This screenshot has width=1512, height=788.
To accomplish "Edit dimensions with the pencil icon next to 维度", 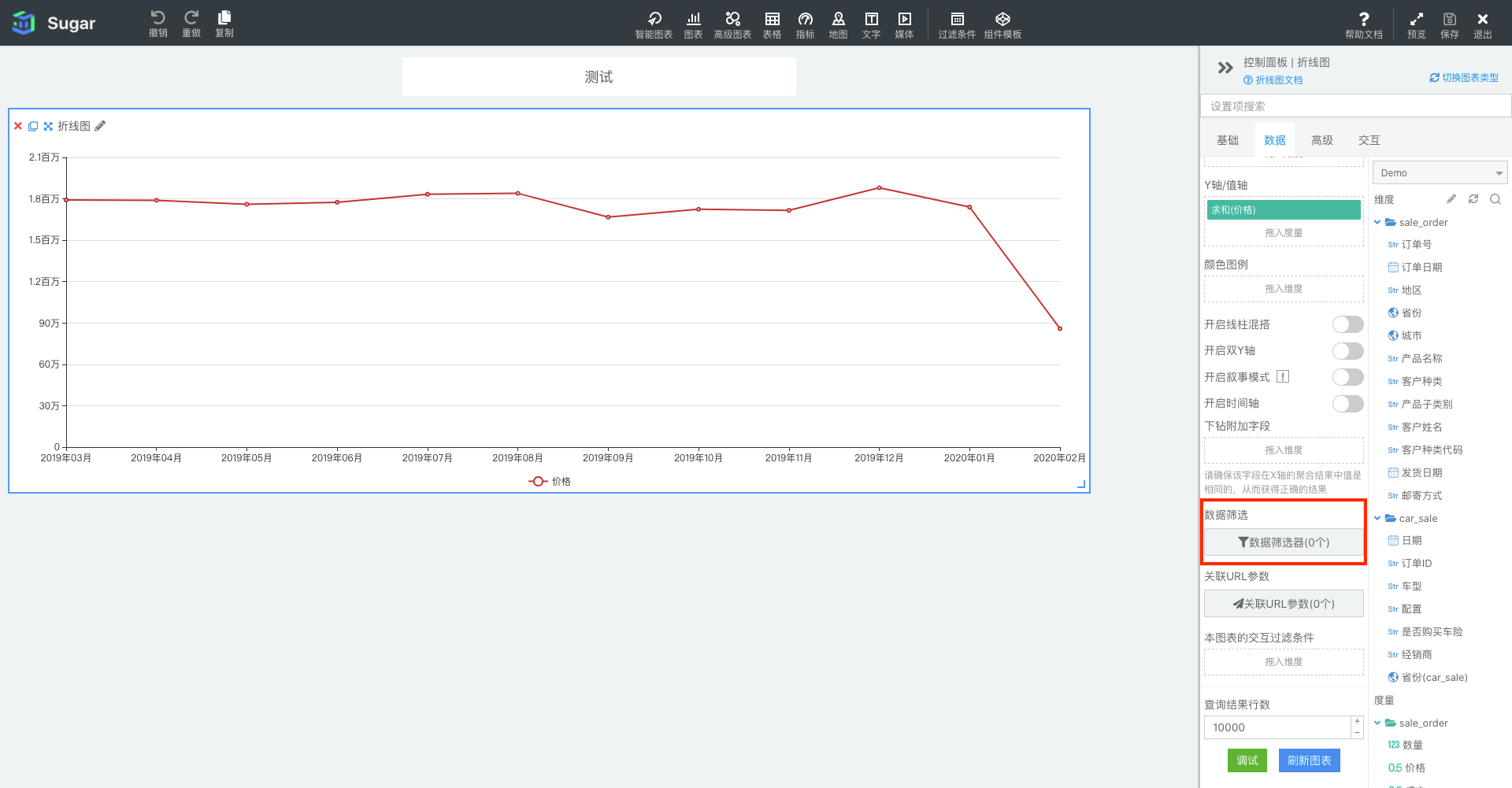I will coord(1451,199).
